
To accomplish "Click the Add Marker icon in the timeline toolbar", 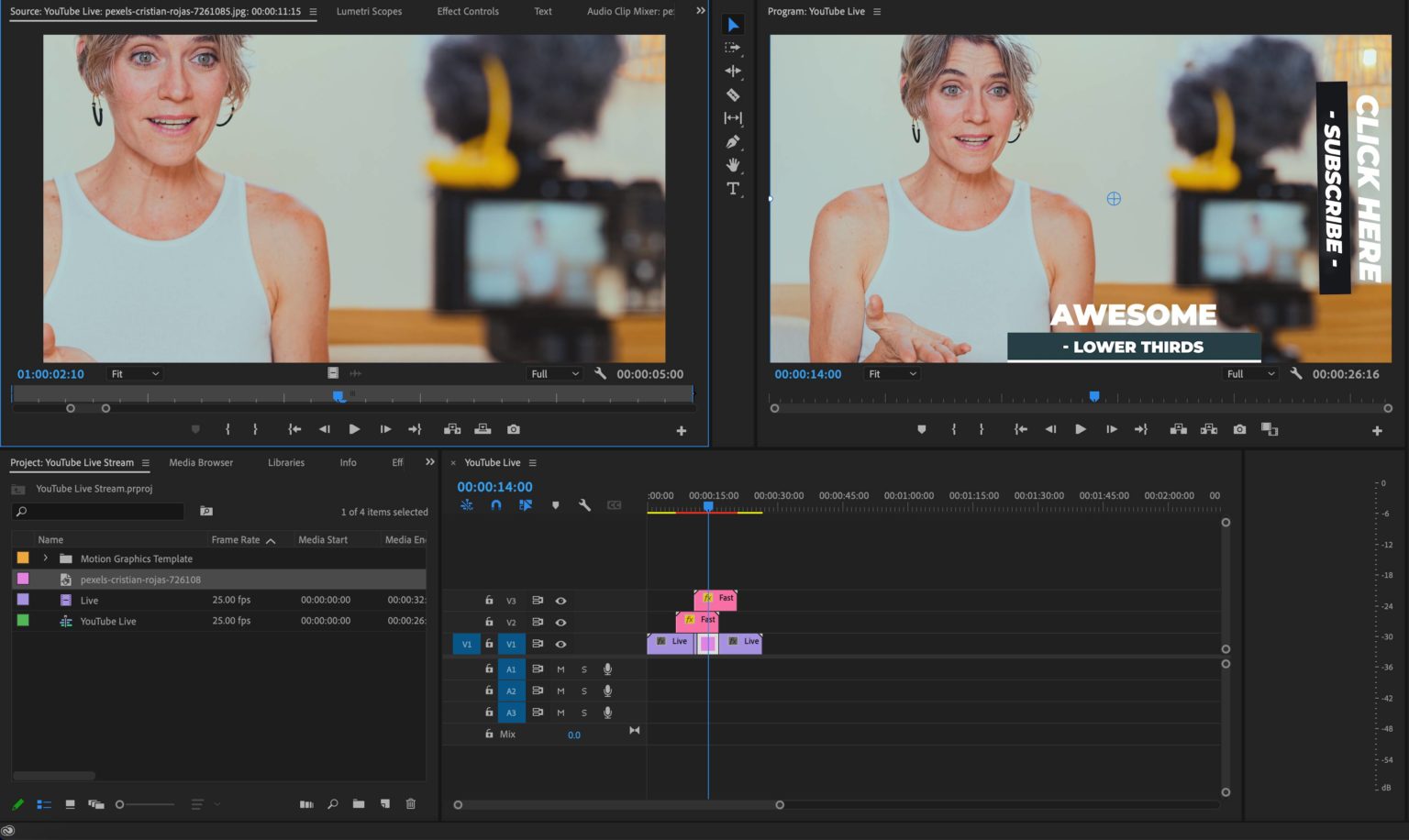I will click(555, 504).
